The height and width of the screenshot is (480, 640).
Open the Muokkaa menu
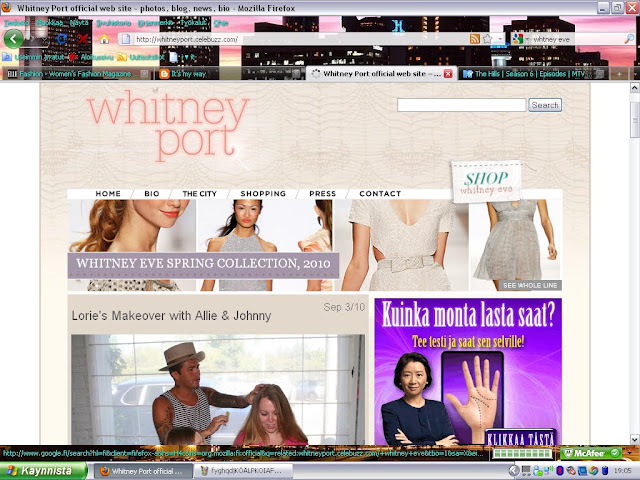coord(49,23)
